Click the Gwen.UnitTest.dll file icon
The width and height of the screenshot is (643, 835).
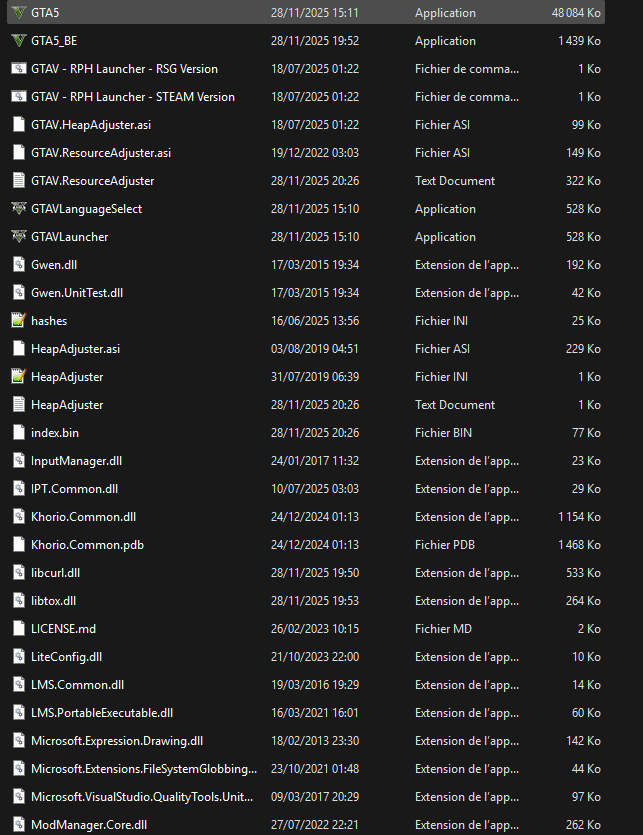[x=19, y=293]
